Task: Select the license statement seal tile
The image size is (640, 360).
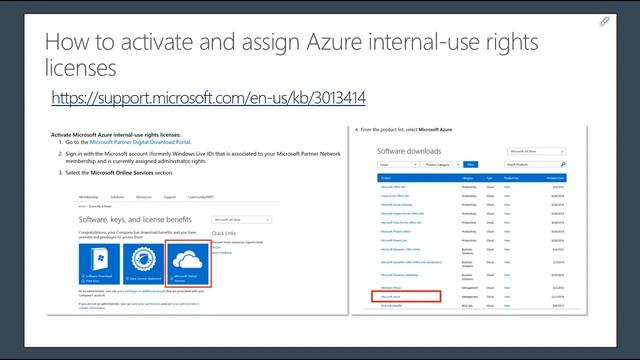Action: point(144,264)
